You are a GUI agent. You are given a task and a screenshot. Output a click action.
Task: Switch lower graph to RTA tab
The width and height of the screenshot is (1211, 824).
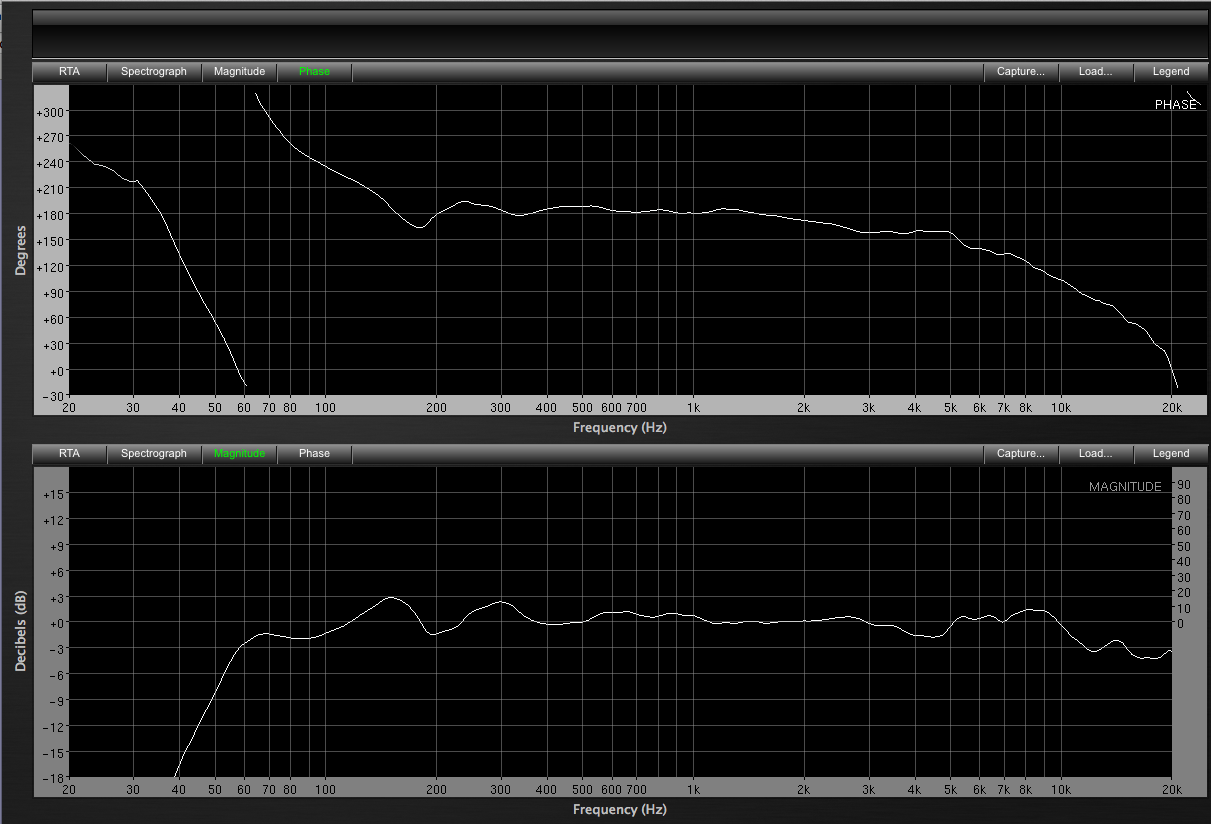(69, 454)
